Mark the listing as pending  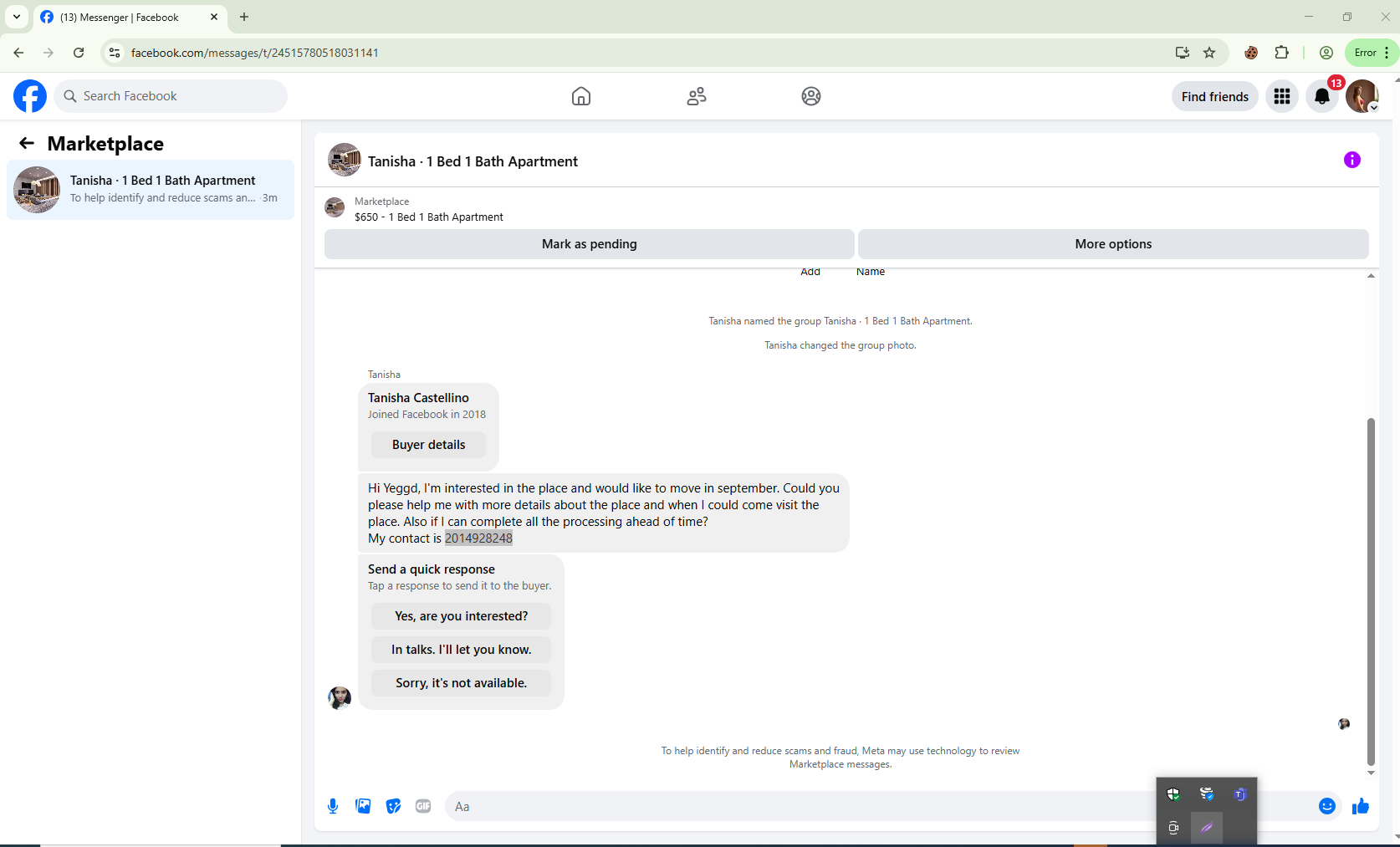[x=590, y=244]
